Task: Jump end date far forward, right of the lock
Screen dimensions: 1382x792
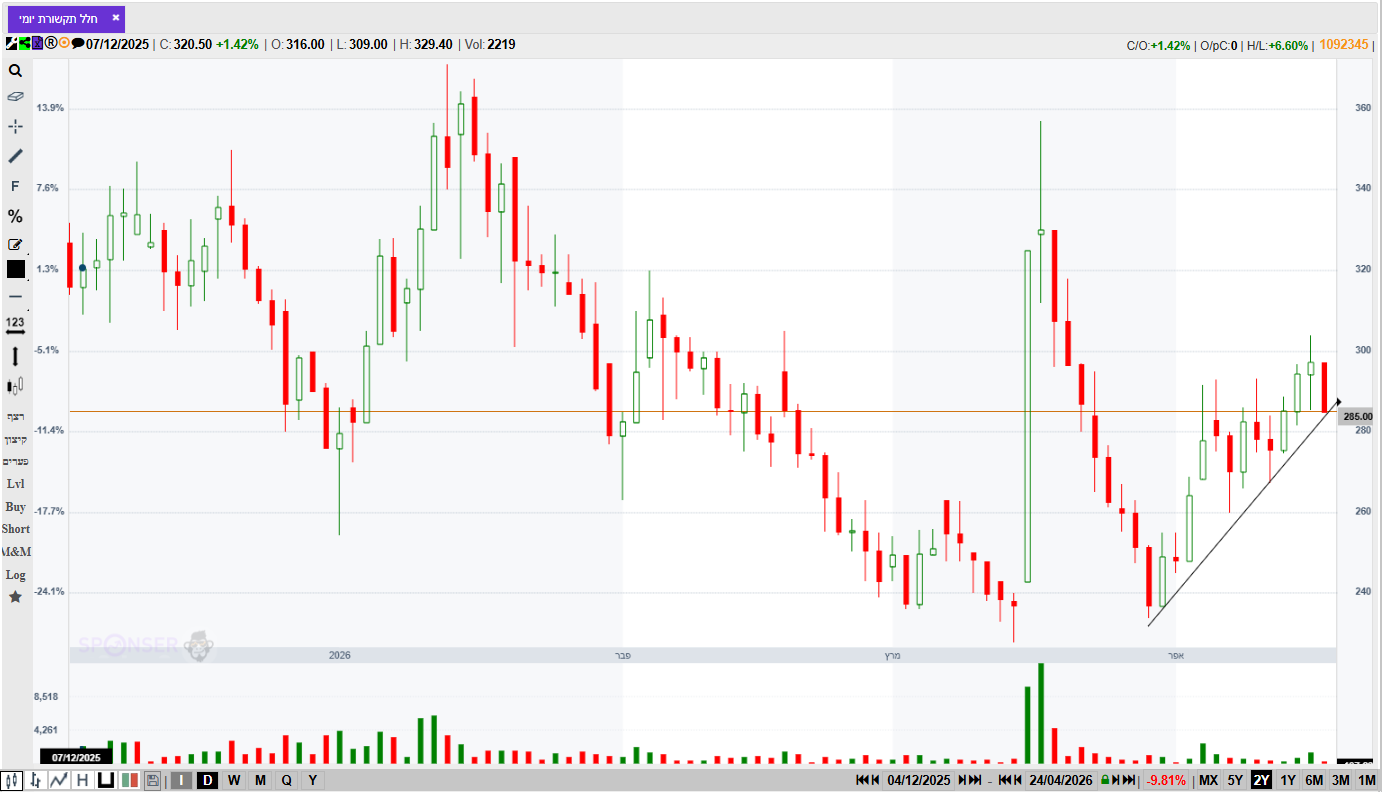Action: coord(1129,780)
